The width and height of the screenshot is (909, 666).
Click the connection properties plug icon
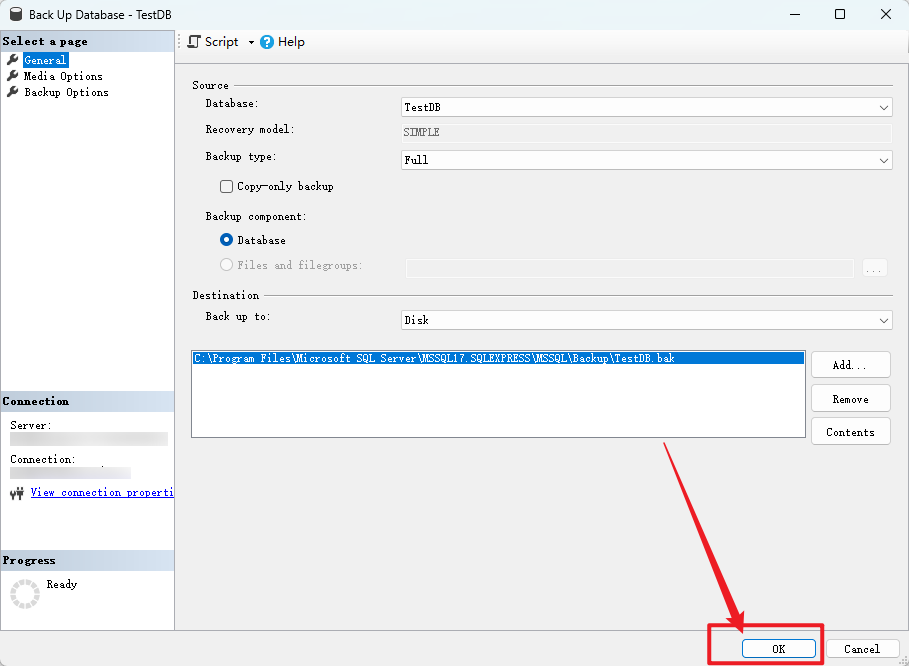pos(17,493)
